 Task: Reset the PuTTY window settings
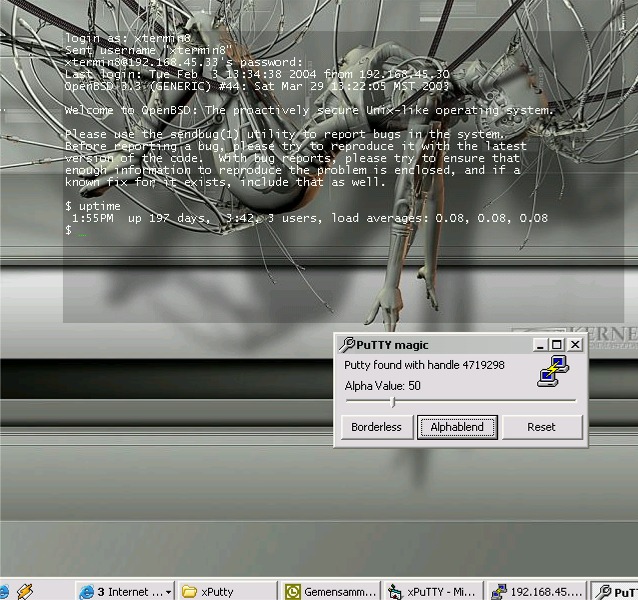pos(542,427)
